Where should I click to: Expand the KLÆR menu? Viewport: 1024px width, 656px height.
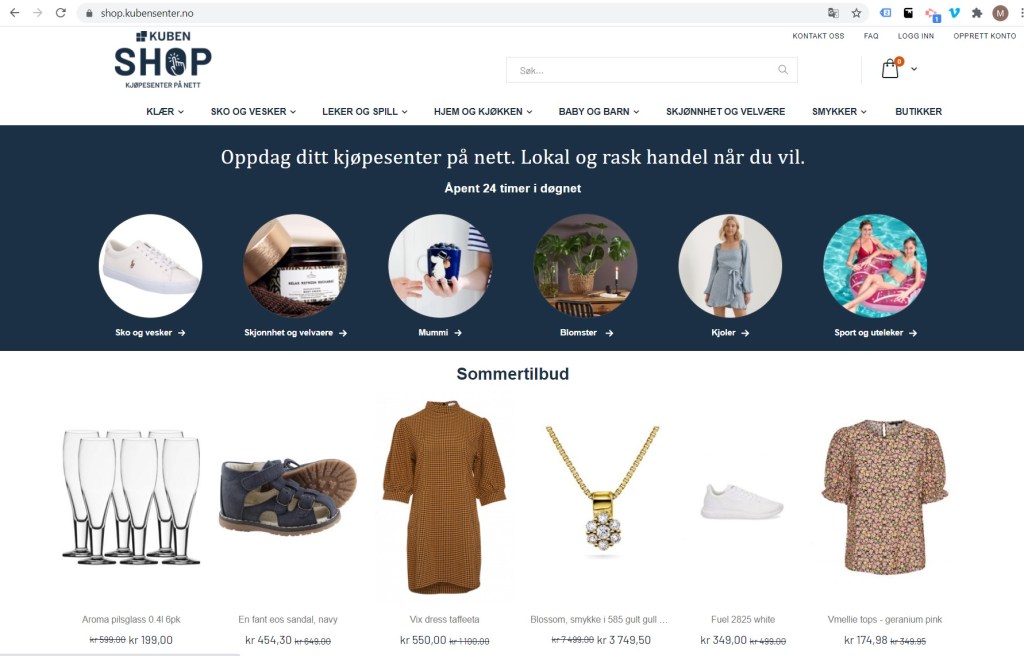tap(165, 112)
